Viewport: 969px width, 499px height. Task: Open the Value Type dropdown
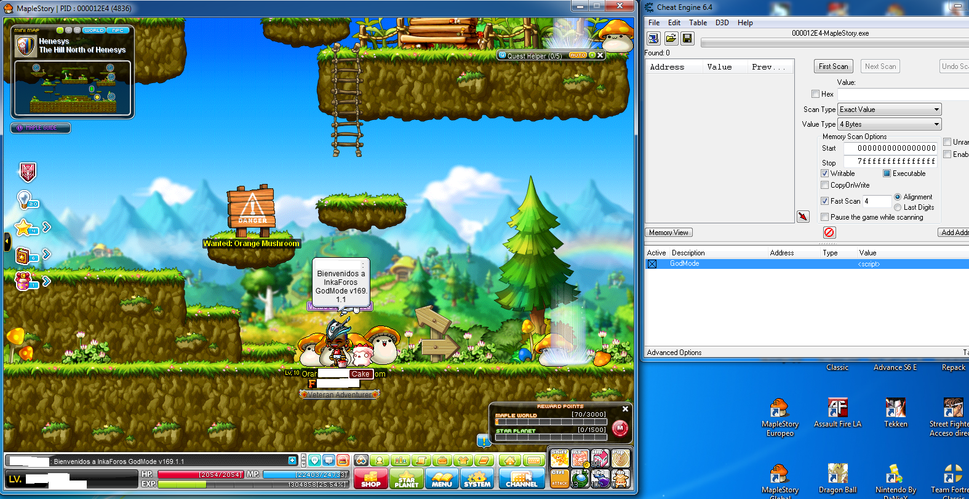coord(889,124)
